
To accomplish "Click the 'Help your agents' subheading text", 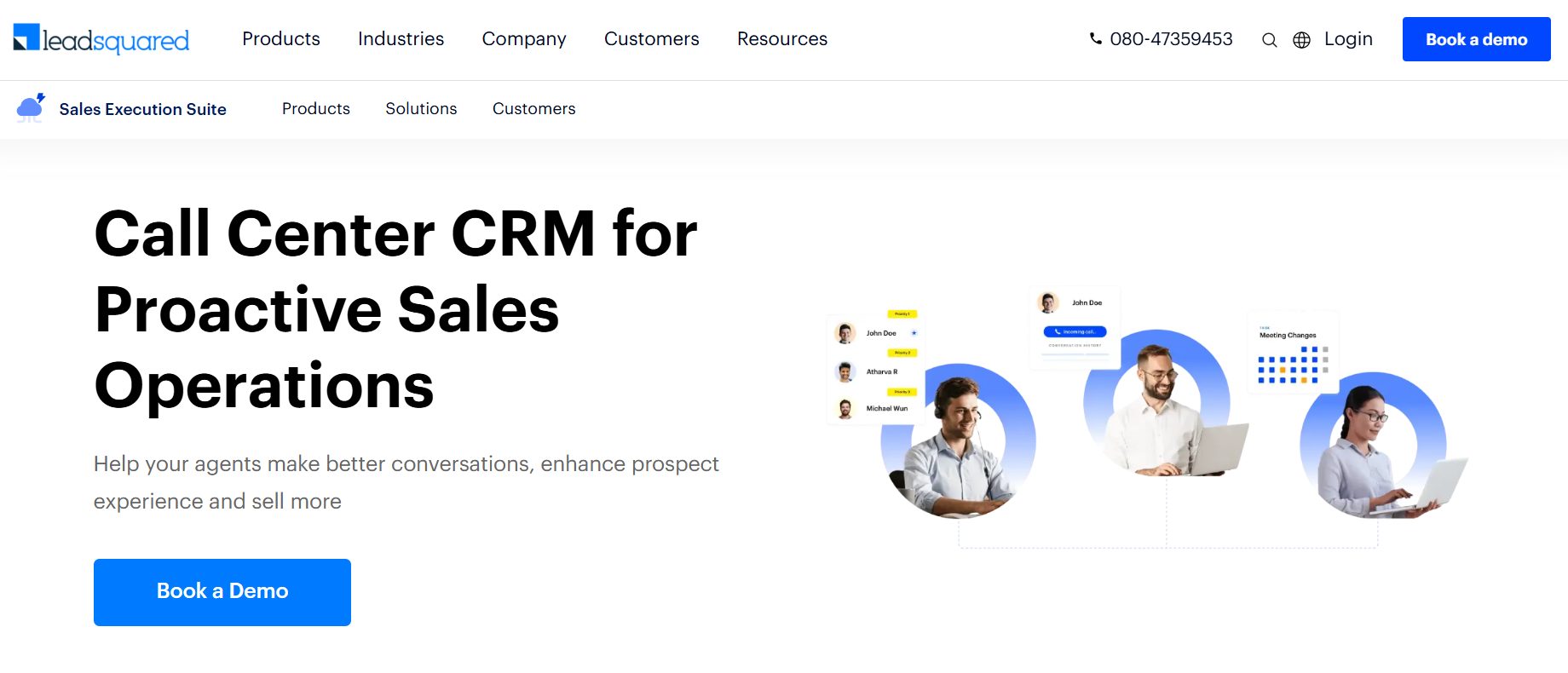I will coord(406,482).
